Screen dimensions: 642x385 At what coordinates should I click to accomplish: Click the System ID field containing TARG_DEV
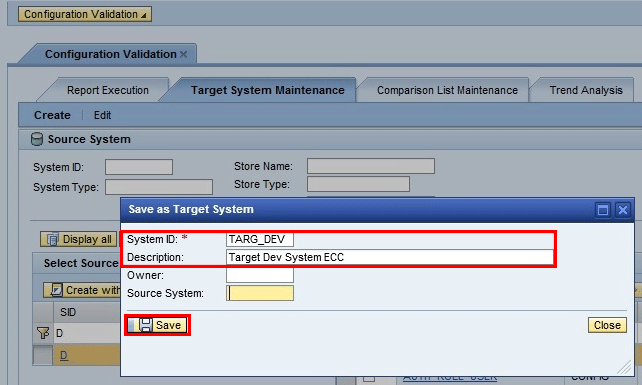pos(260,239)
